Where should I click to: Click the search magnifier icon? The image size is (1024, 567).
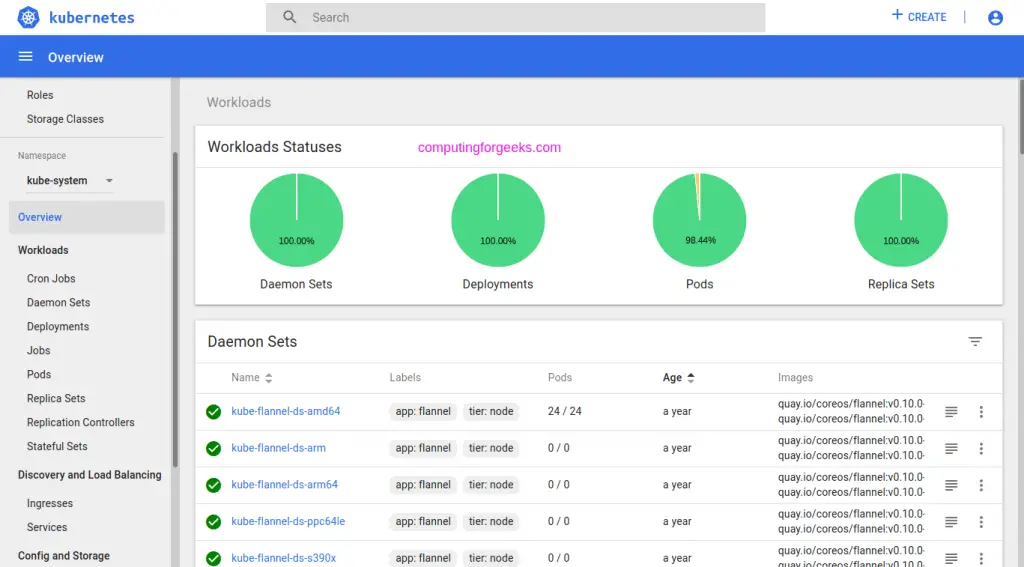pyautogui.click(x=289, y=17)
